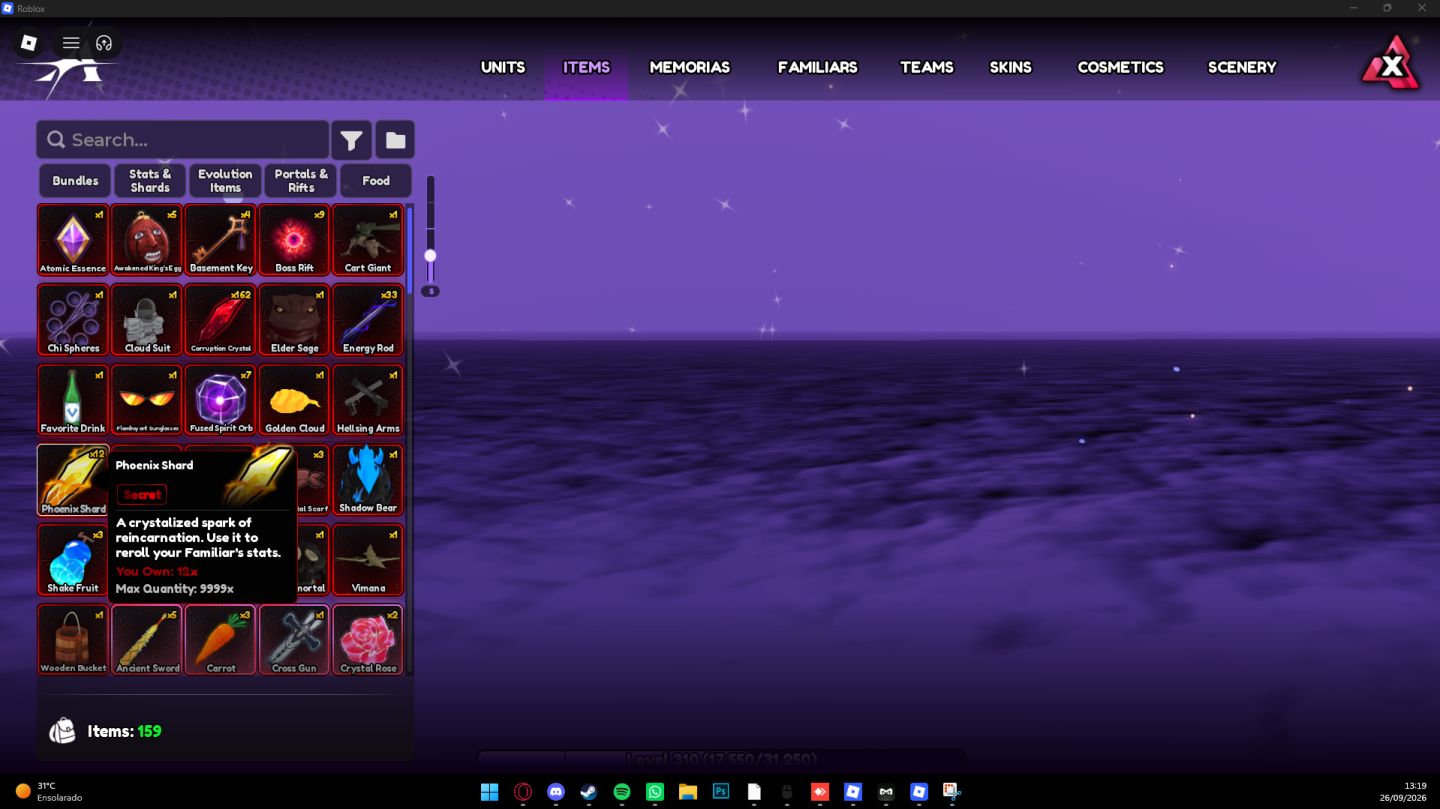Screen dimensions: 1440x809
Task: Select the Cart Giant item
Action: tap(368, 240)
